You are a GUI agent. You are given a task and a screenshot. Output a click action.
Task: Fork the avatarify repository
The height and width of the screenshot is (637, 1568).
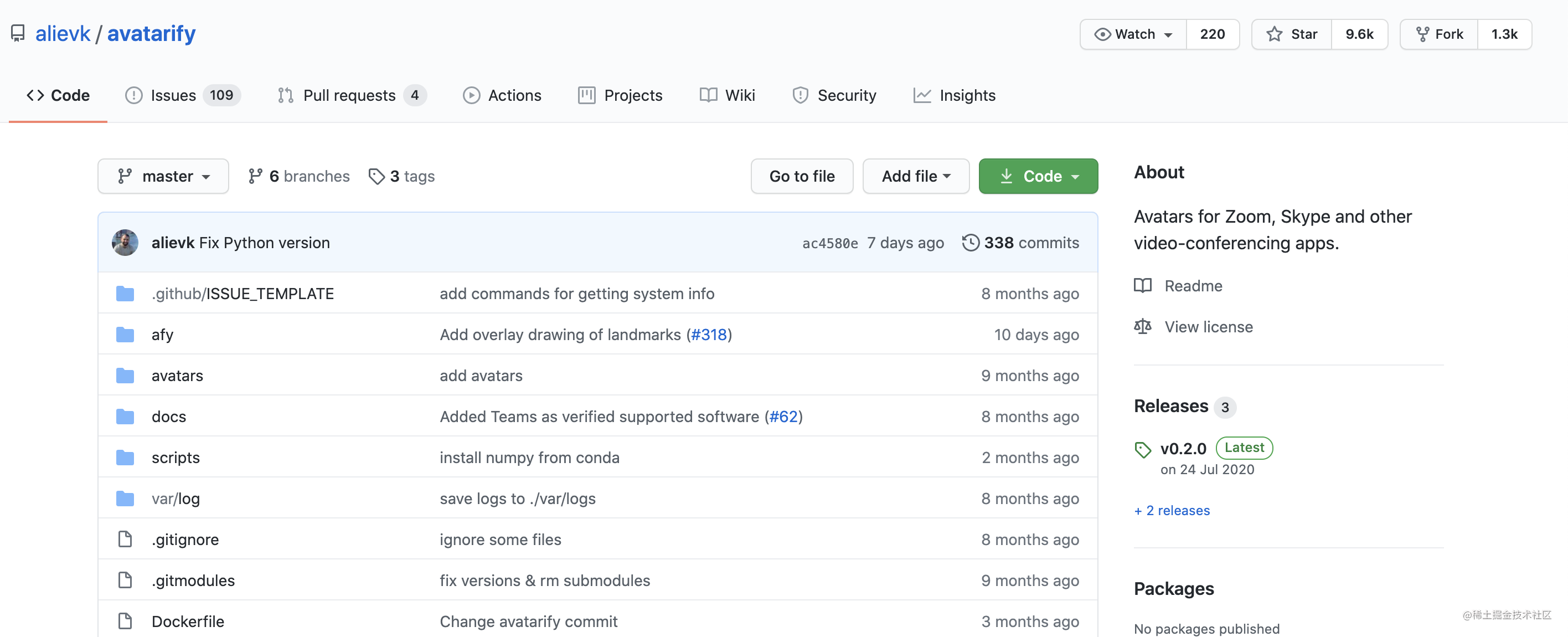point(1439,34)
